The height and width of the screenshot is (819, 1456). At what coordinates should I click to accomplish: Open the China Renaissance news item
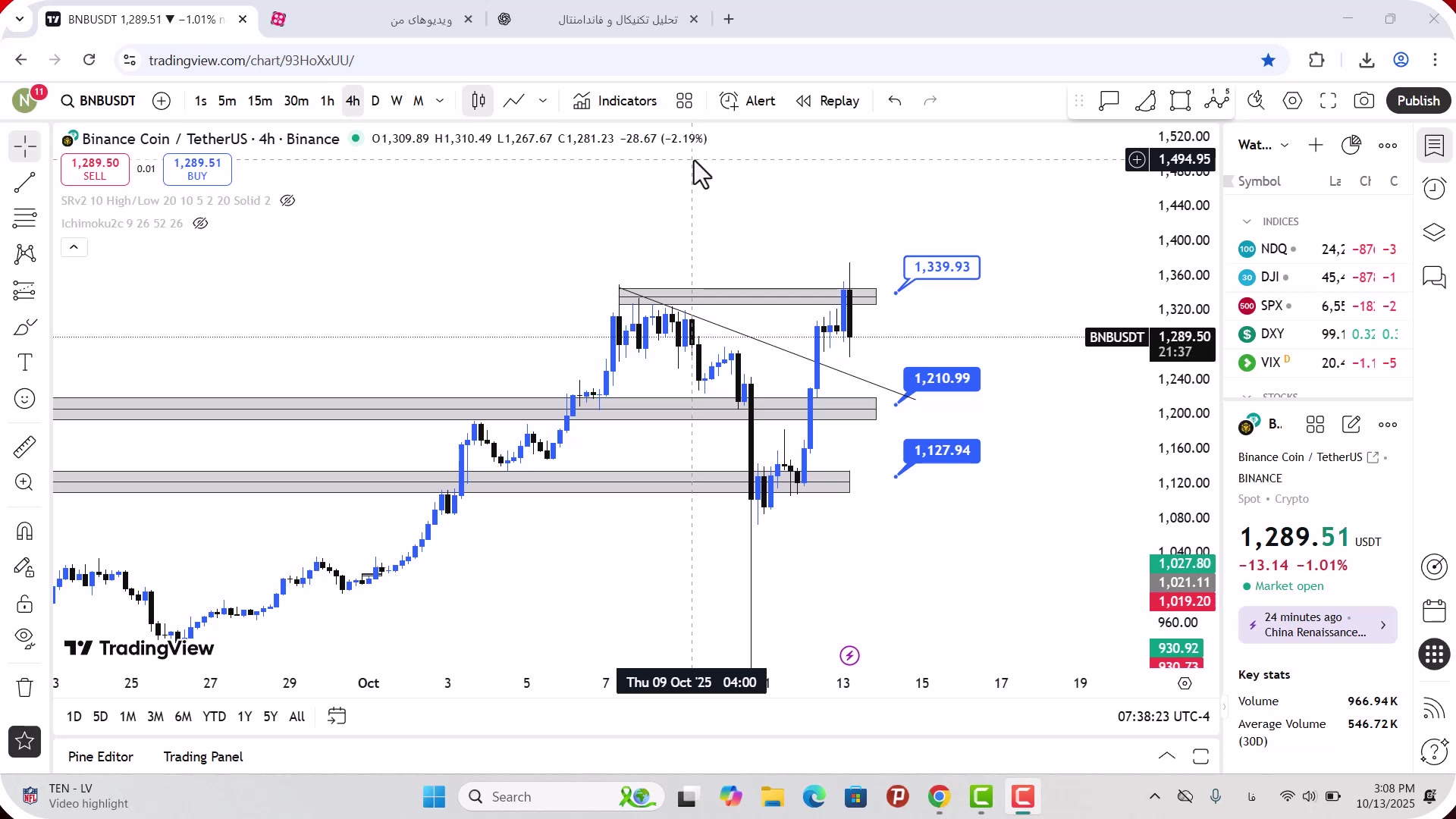click(1318, 625)
